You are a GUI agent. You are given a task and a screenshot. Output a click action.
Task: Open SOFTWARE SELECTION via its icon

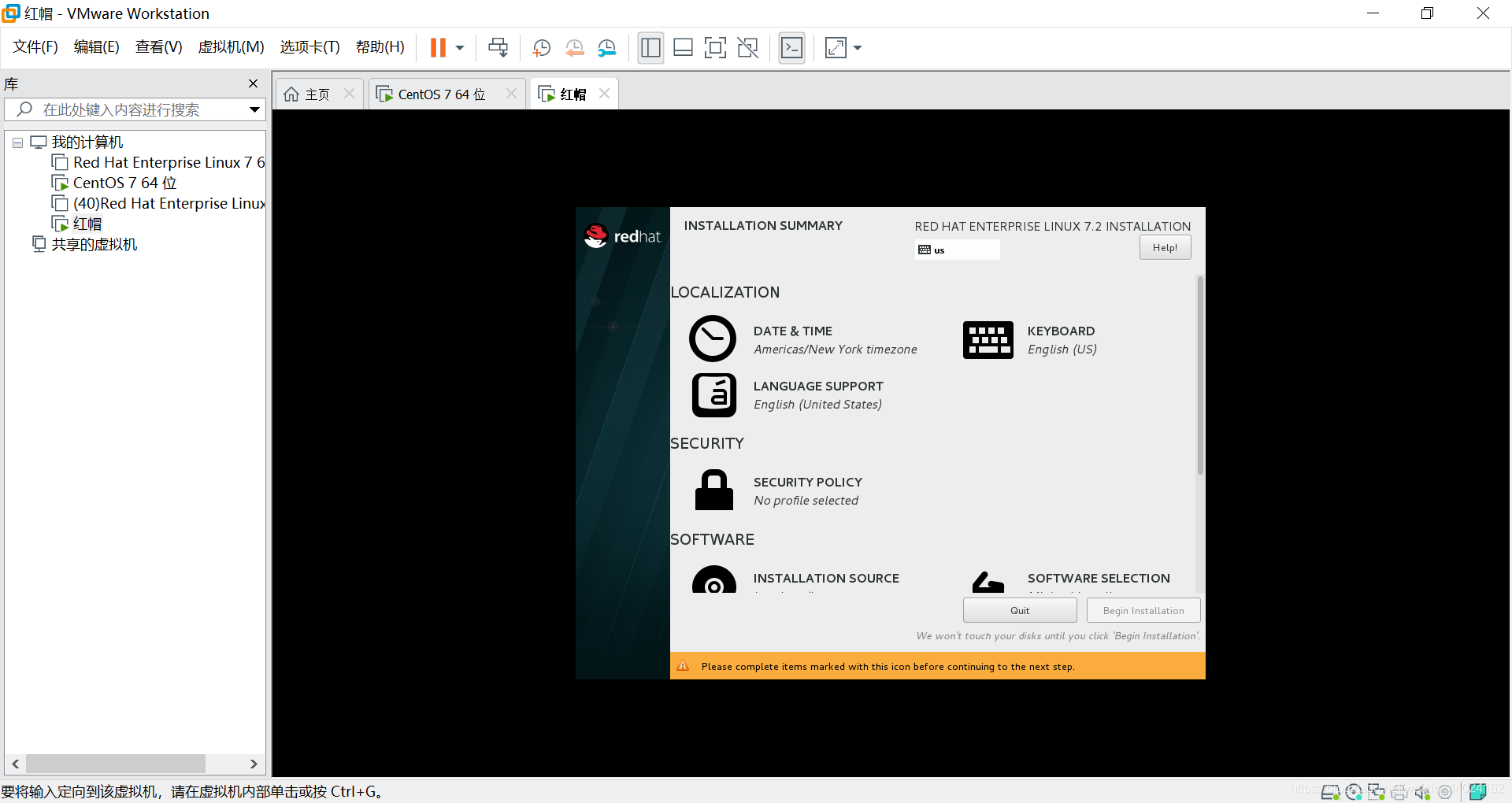click(x=988, y=582)
